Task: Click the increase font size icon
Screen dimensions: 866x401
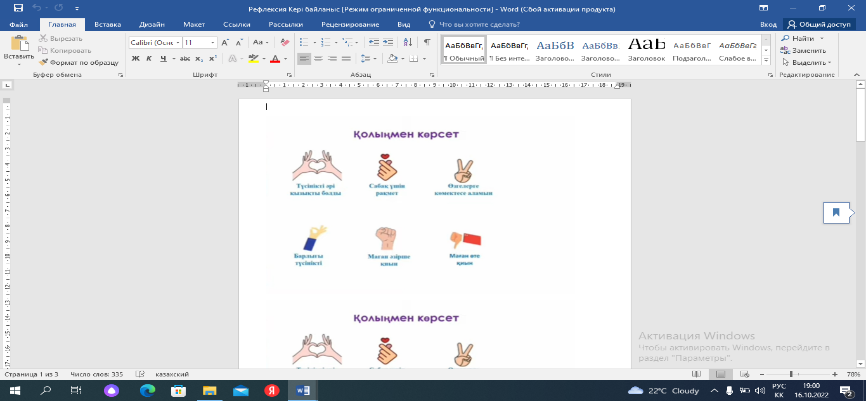Action: point(225,42)
